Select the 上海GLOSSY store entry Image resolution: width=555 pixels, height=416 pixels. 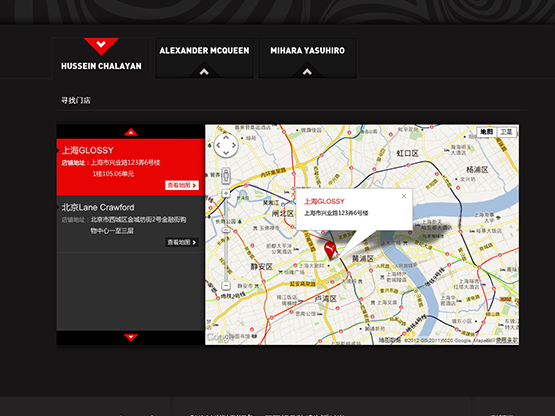point(131,167)
